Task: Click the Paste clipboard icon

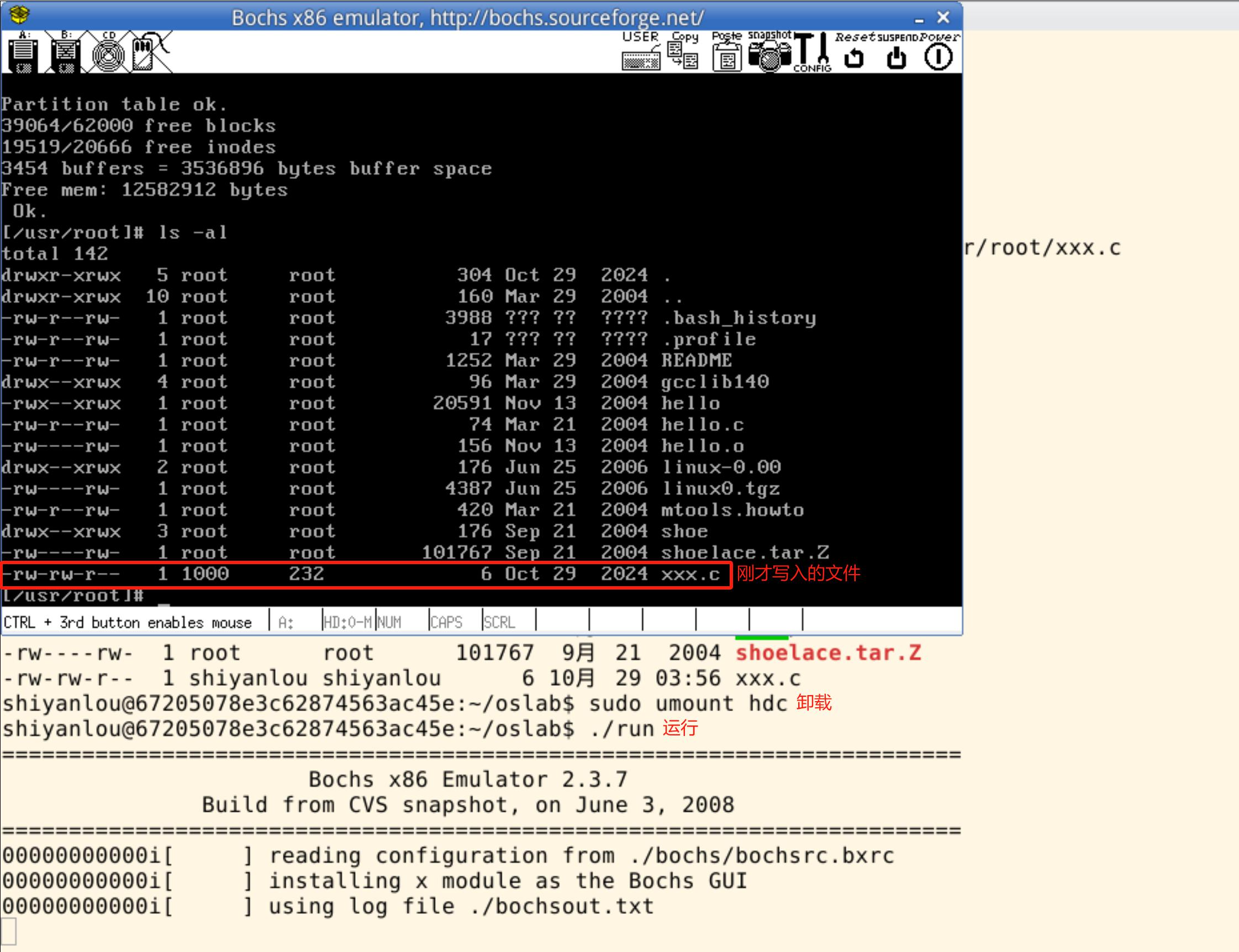Action: (x=727, y=51)
